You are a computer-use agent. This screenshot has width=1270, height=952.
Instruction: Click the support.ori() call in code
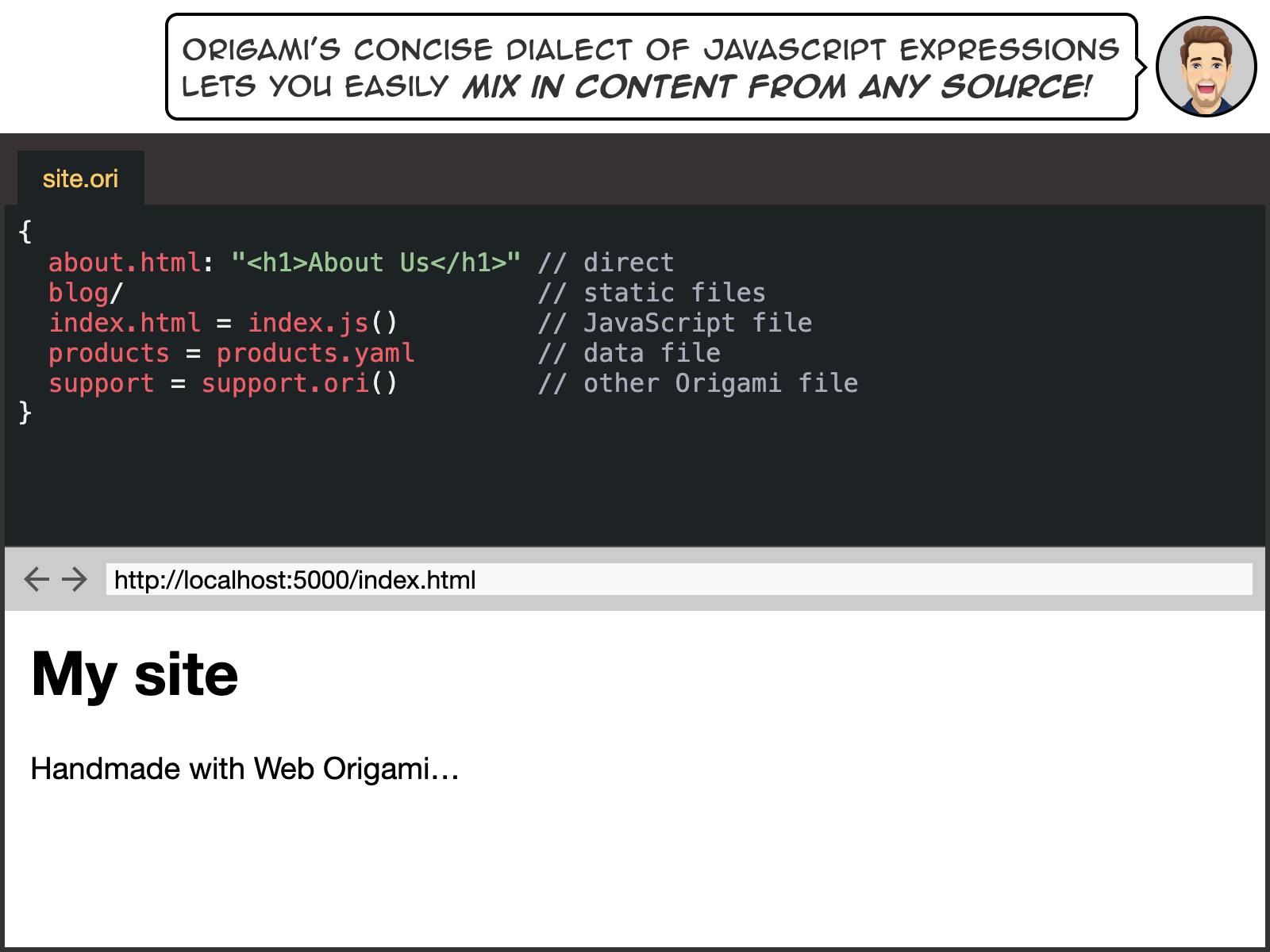point(299,383)
